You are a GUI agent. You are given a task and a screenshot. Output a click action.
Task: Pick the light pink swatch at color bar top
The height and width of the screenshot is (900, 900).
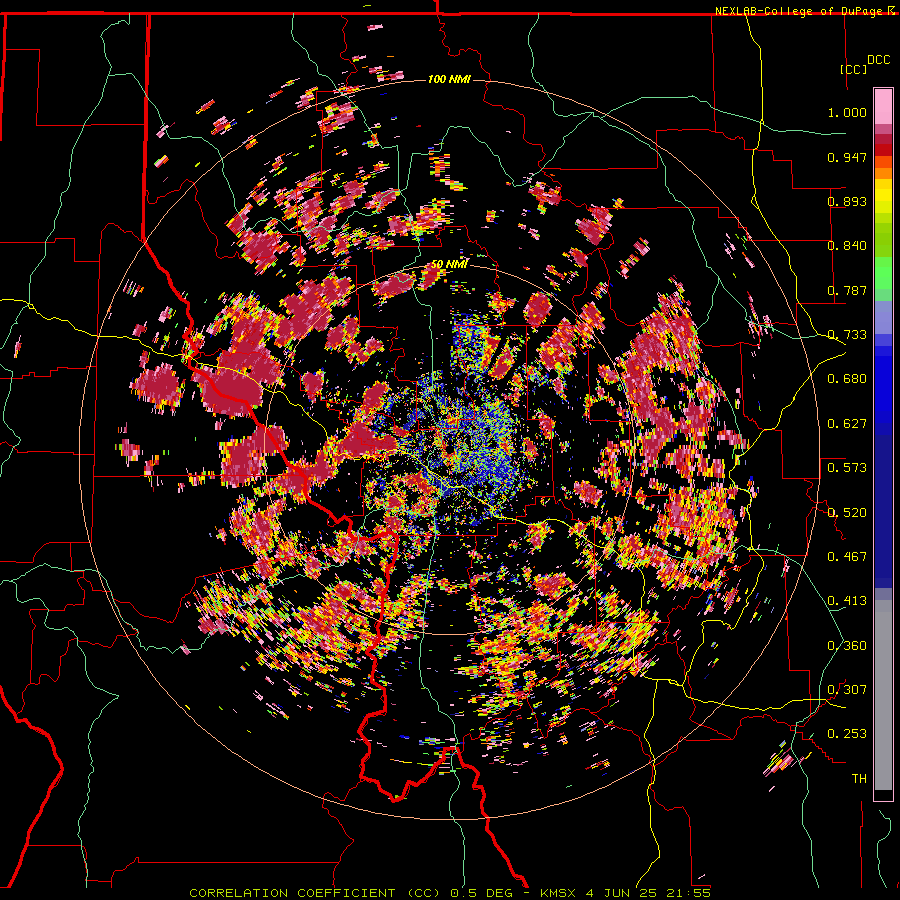click(x=883, y=107)
